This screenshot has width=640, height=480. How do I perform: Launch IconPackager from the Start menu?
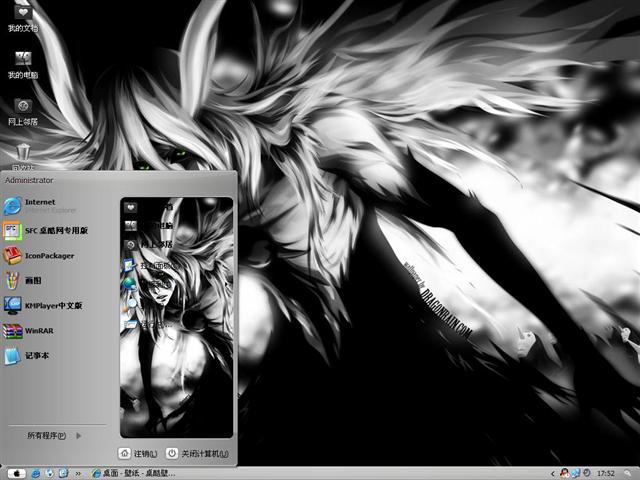(x=39, y=256)
